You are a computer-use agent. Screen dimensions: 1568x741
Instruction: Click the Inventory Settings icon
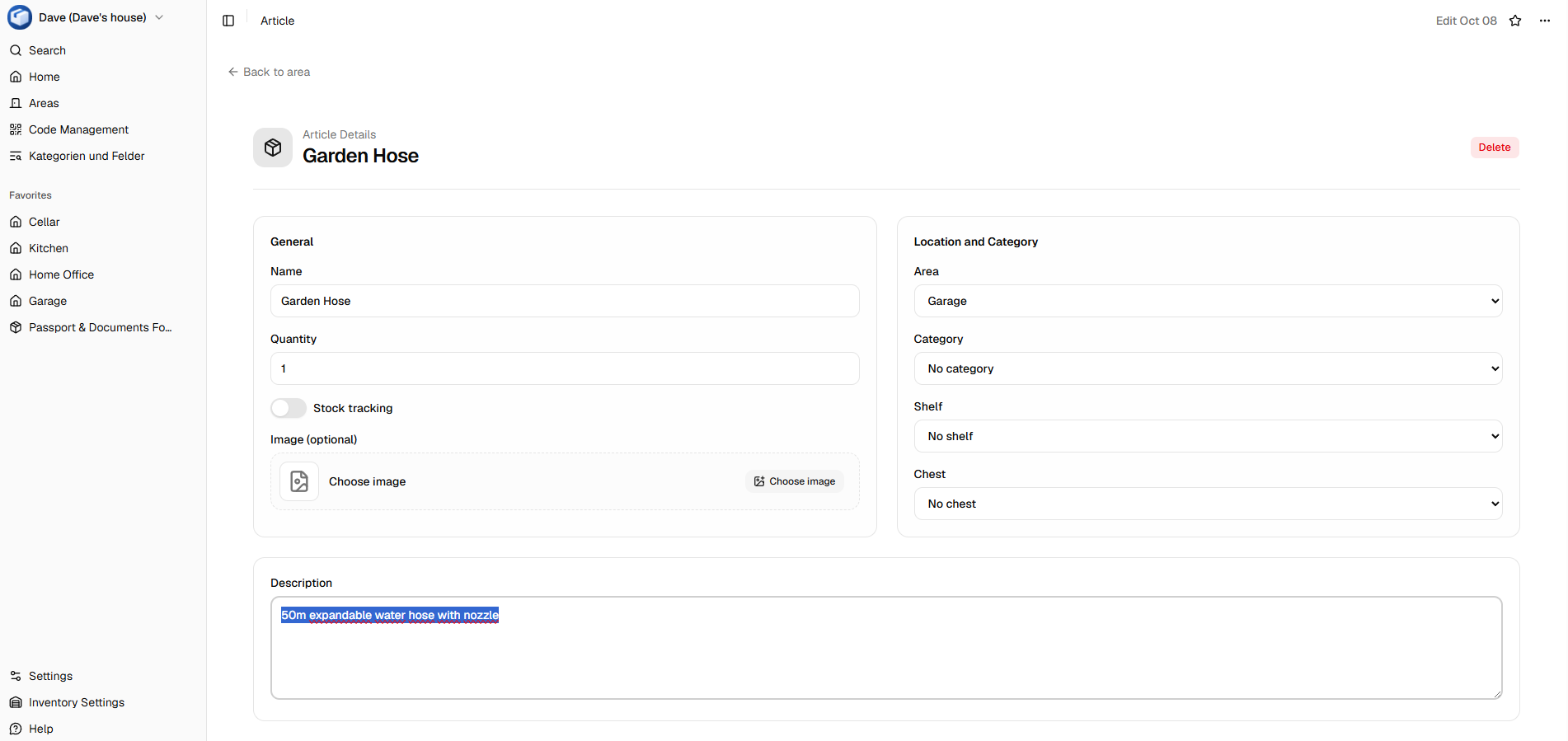point(16,702)
